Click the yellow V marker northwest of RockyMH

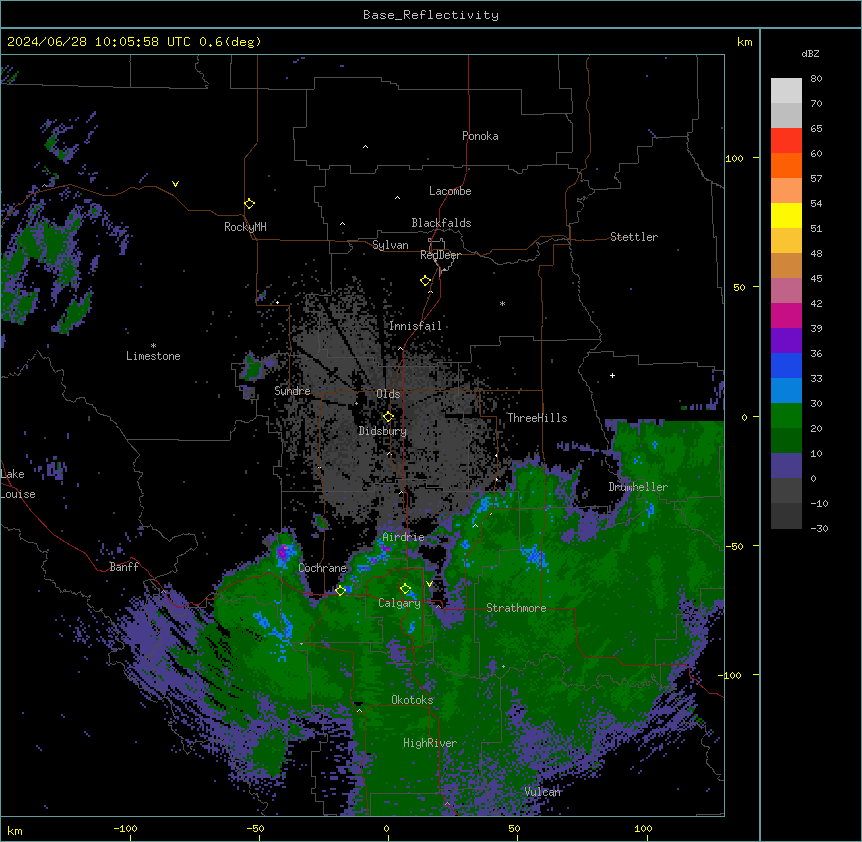tap(175, 184)
